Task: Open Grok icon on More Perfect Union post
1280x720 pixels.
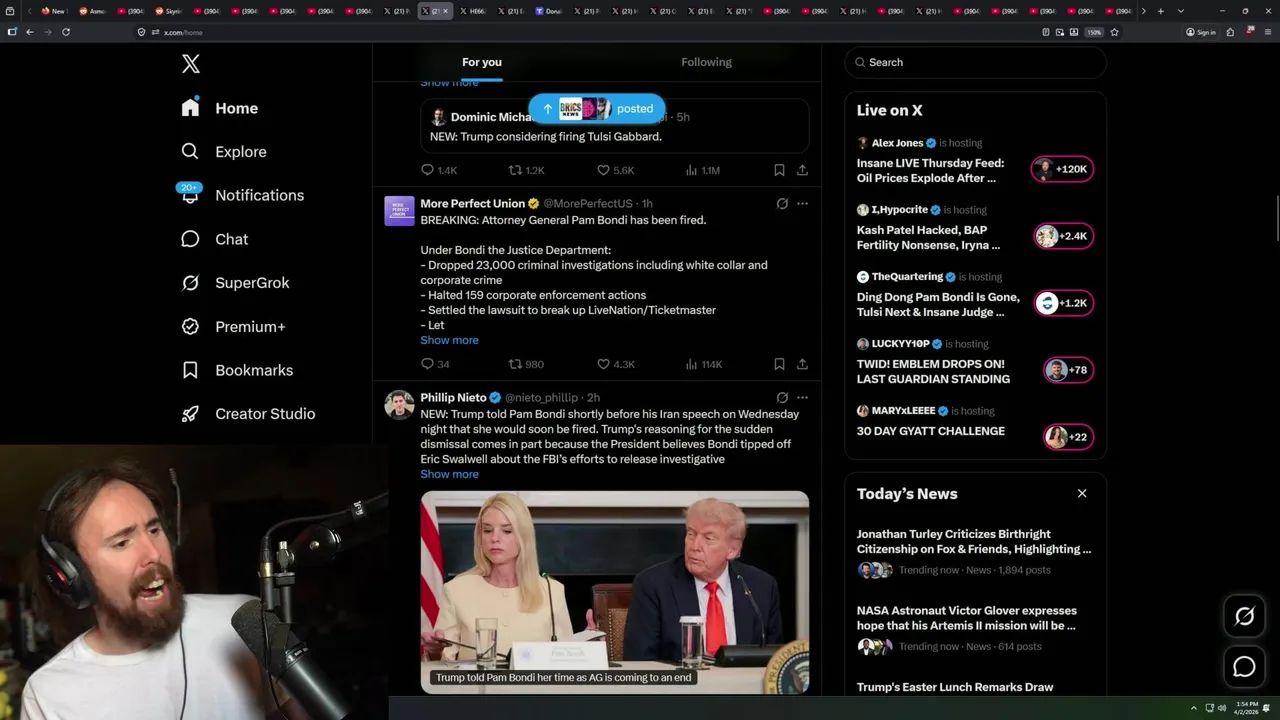Action: (782, 203)
